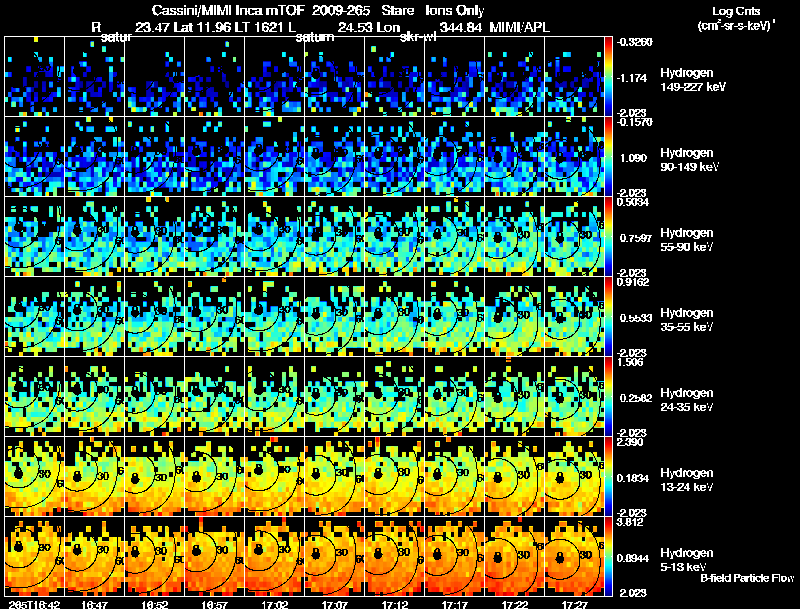Click the '17:12' time axis label

(394, 604)
